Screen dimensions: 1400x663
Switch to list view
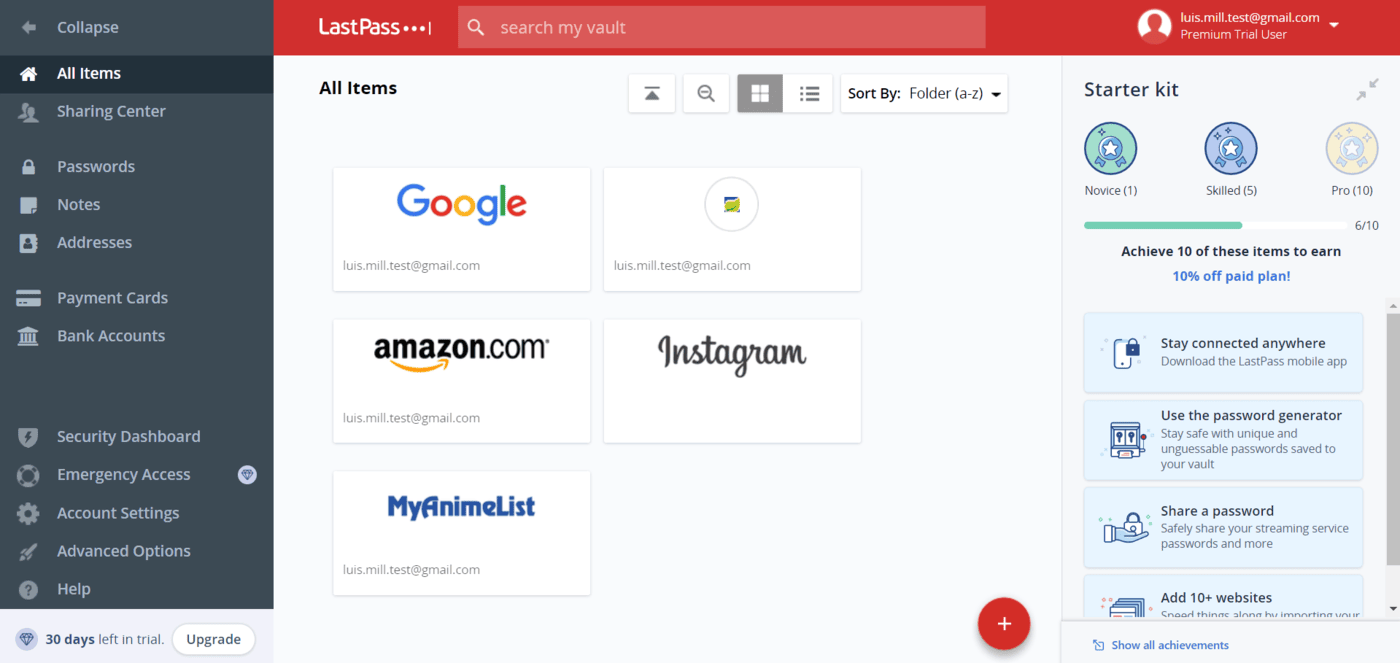tap(809, 93)
